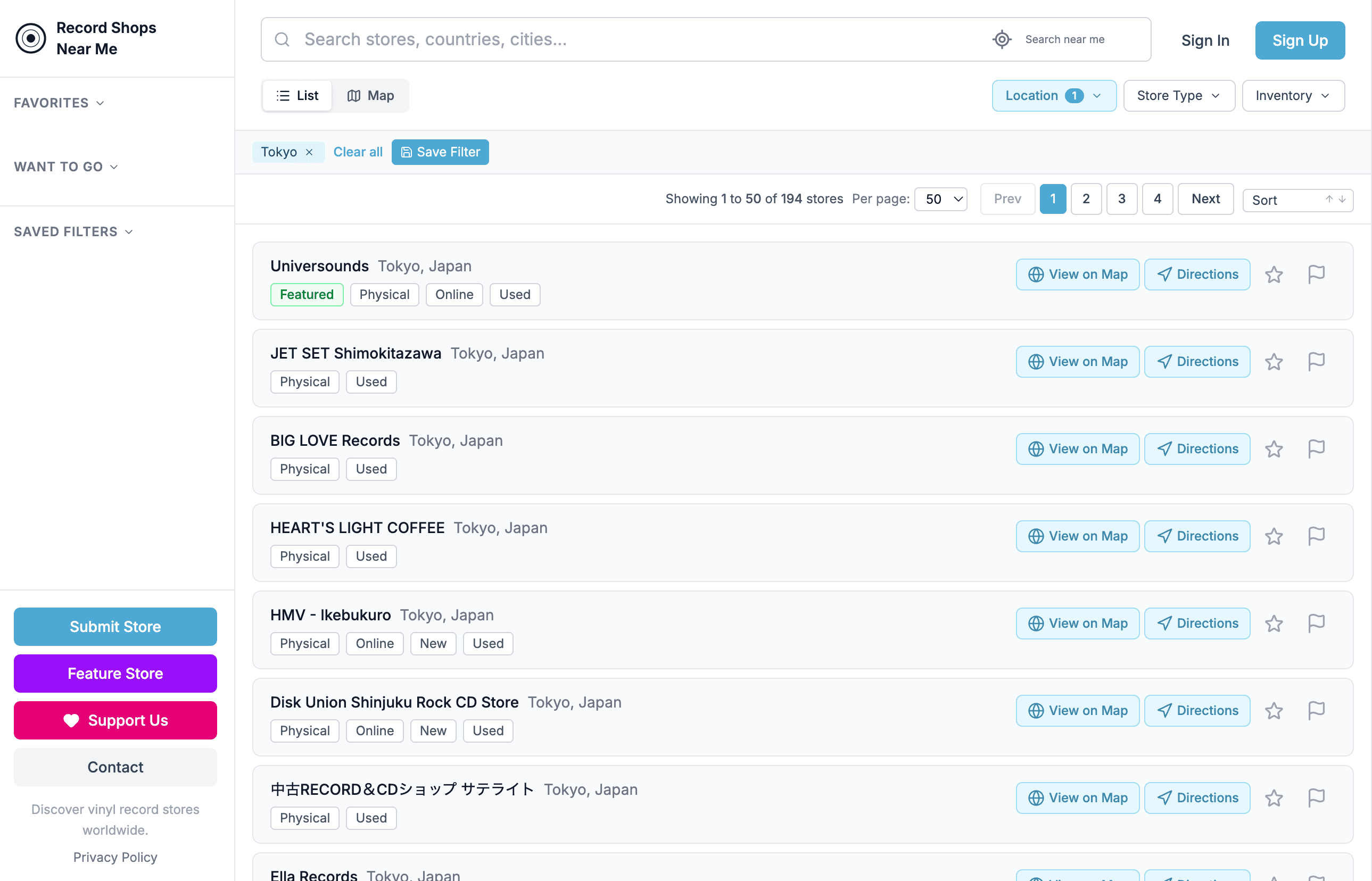
Task: Flag the JET SET Shimokitazawa listing
Action: click(x=1317, y=362)
